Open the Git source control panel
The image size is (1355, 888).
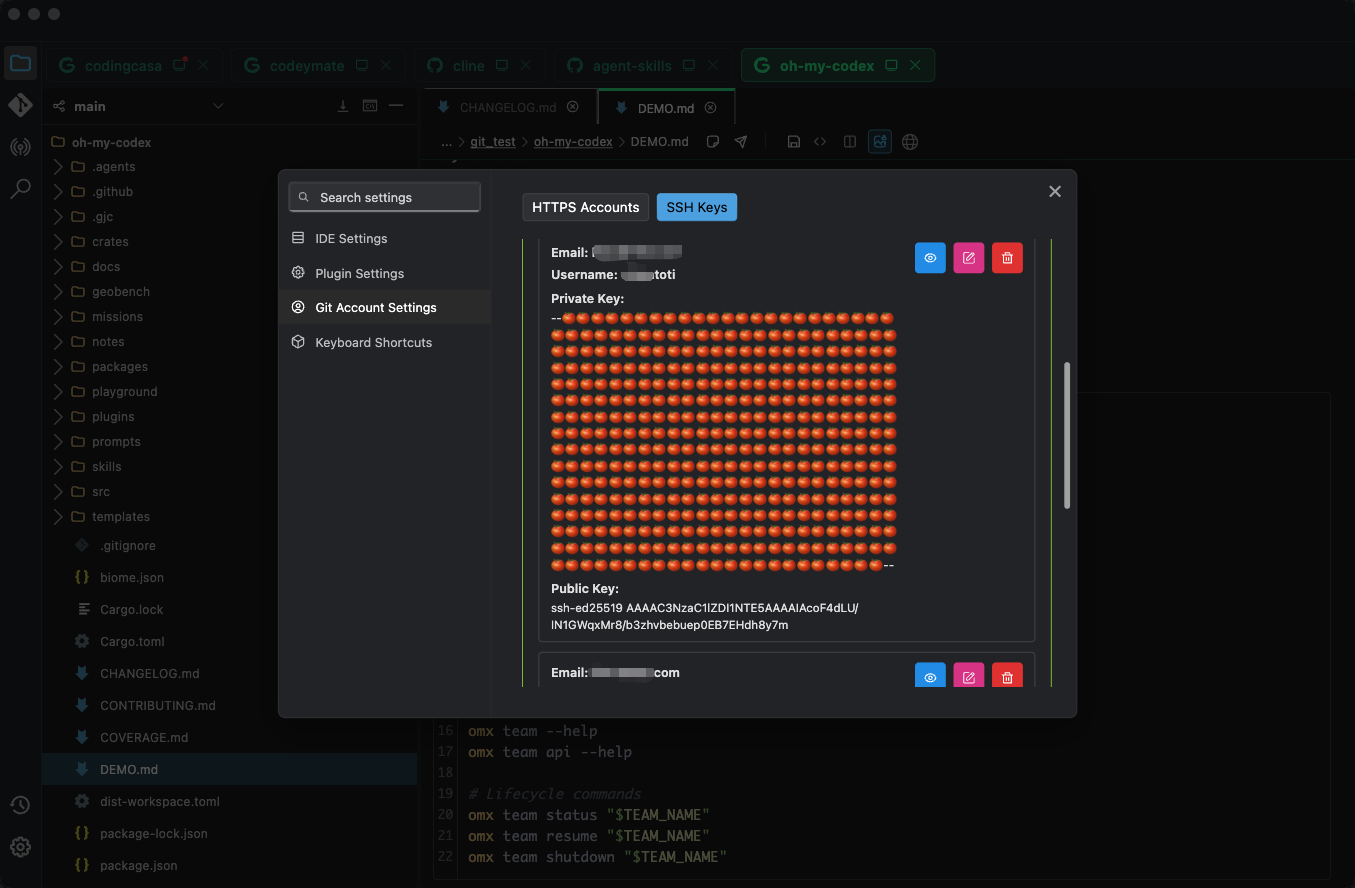click(20, 105)
